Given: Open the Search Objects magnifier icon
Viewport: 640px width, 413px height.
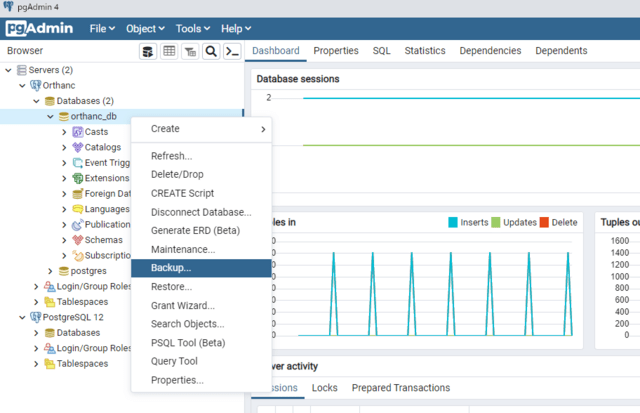Looking at the screenshot, I should (x=211, y=51).
